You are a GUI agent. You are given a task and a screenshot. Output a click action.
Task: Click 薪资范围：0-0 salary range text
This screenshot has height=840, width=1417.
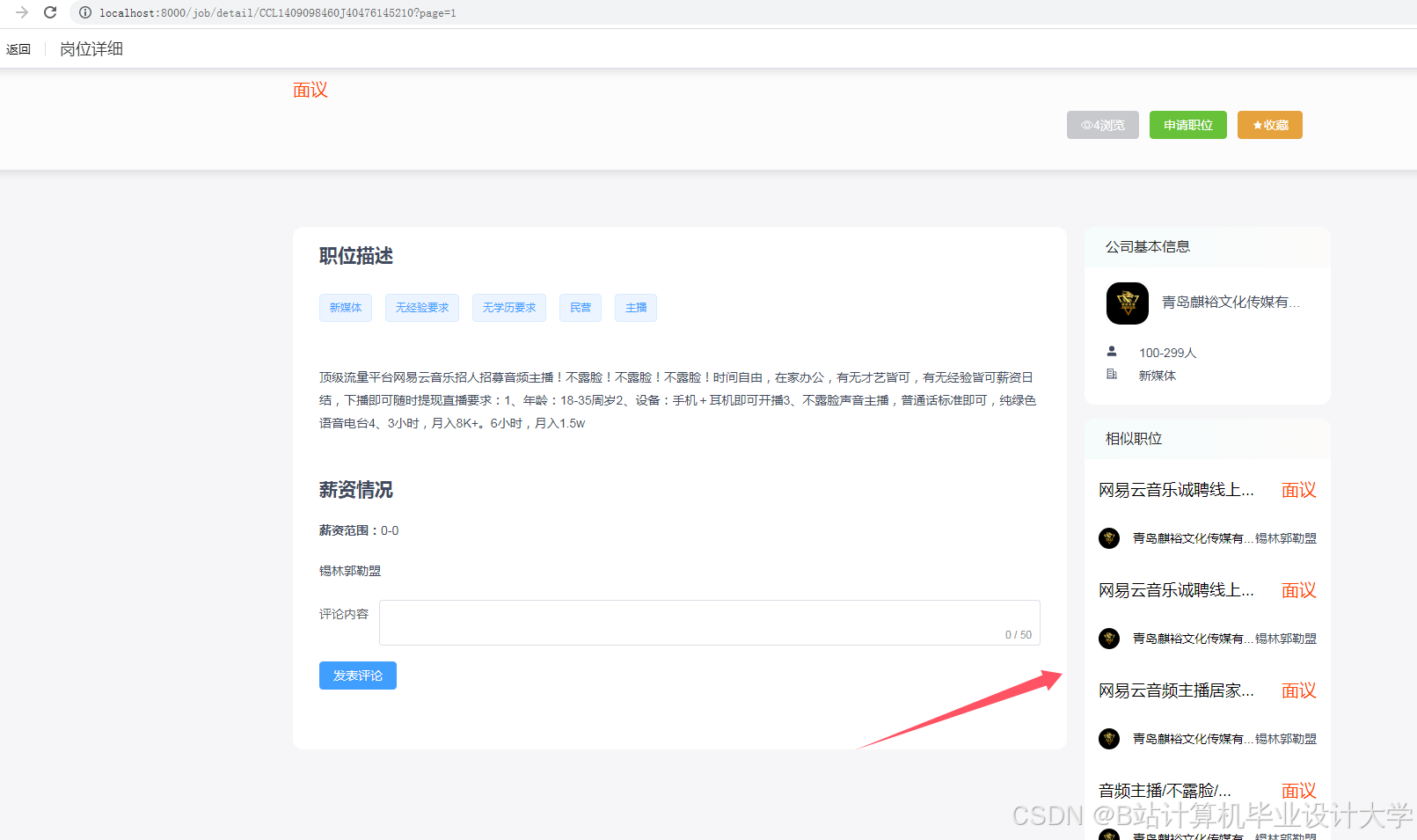click(x=359, y=530)
